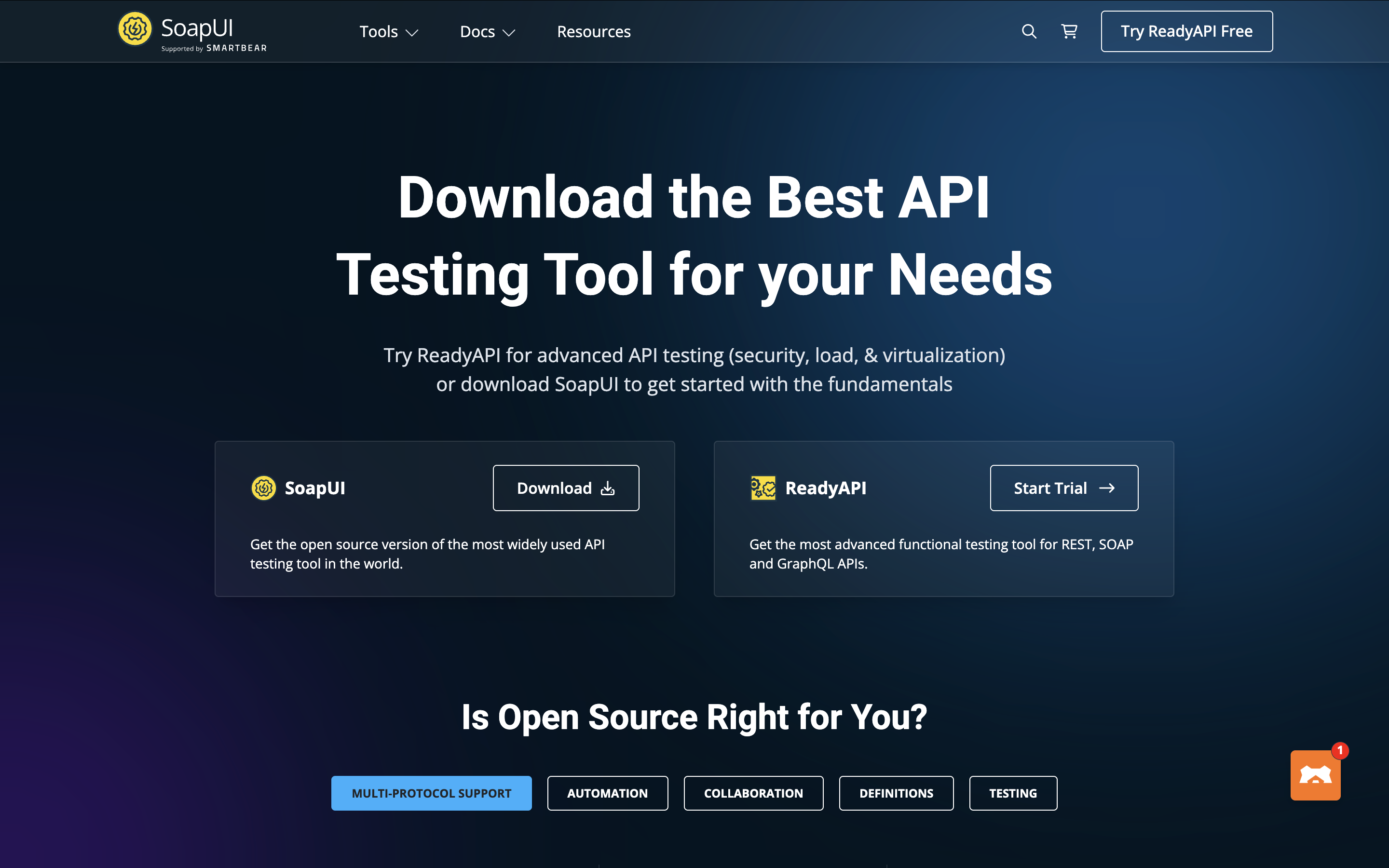
Task: Click the arrow icon inside Start Trial
Action: coord(1108,488)
